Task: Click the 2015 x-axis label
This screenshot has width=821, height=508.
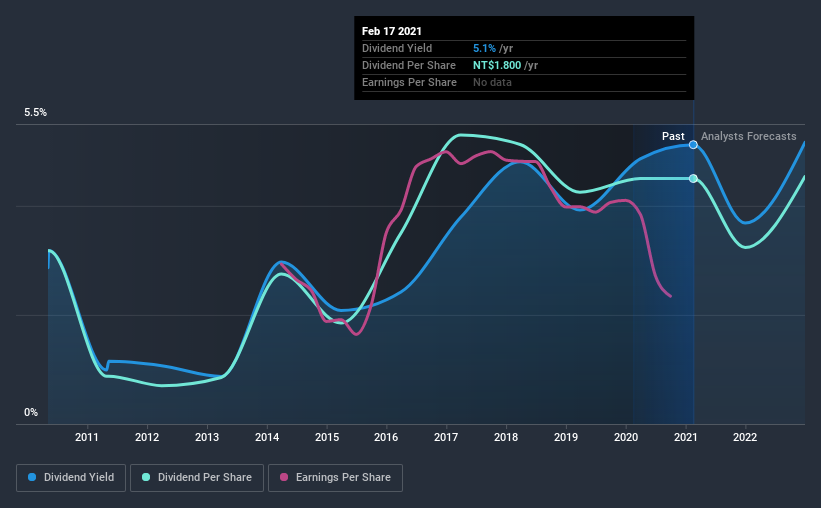Action: 327,437
